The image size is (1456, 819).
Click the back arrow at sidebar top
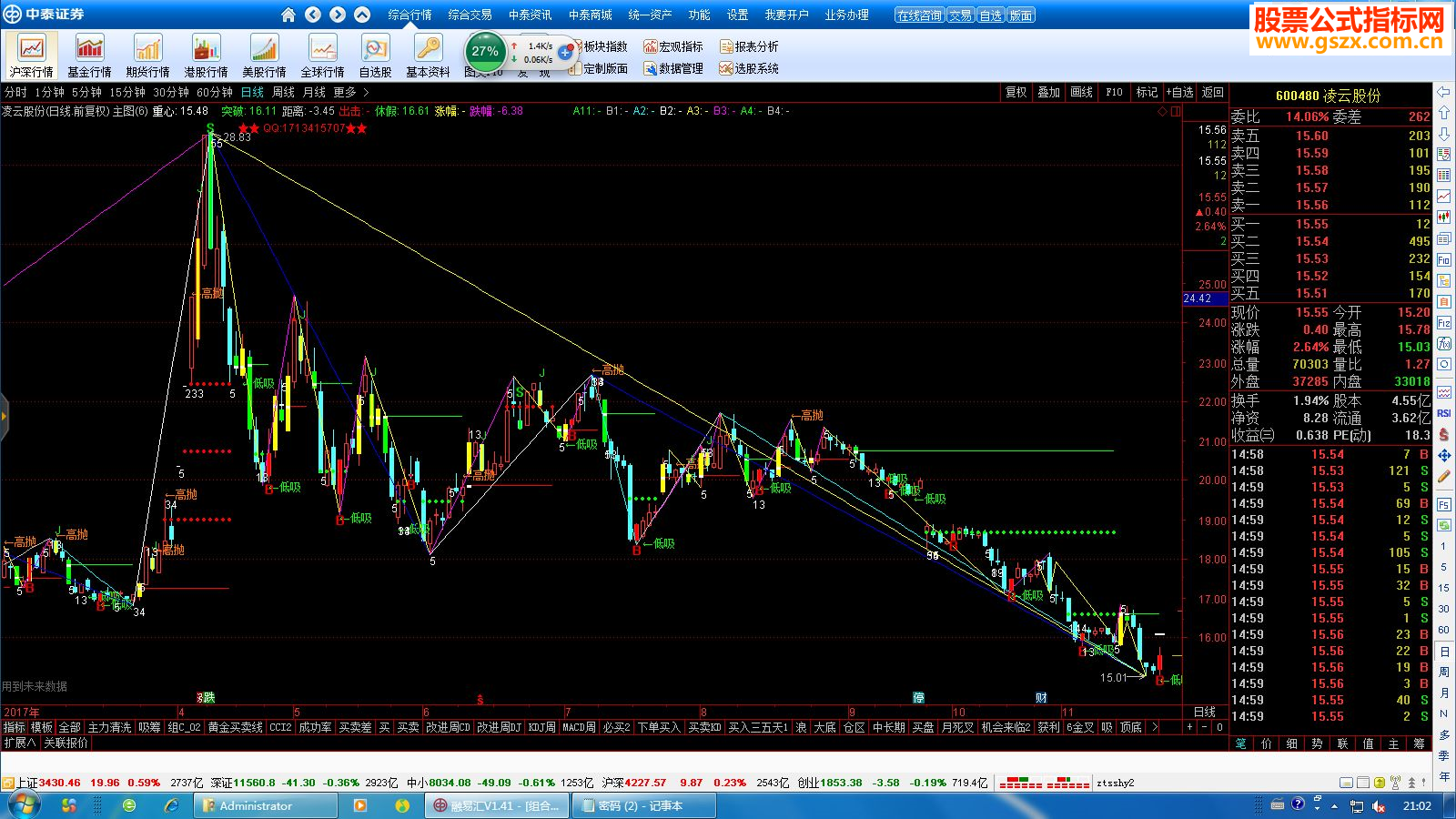1444,92
